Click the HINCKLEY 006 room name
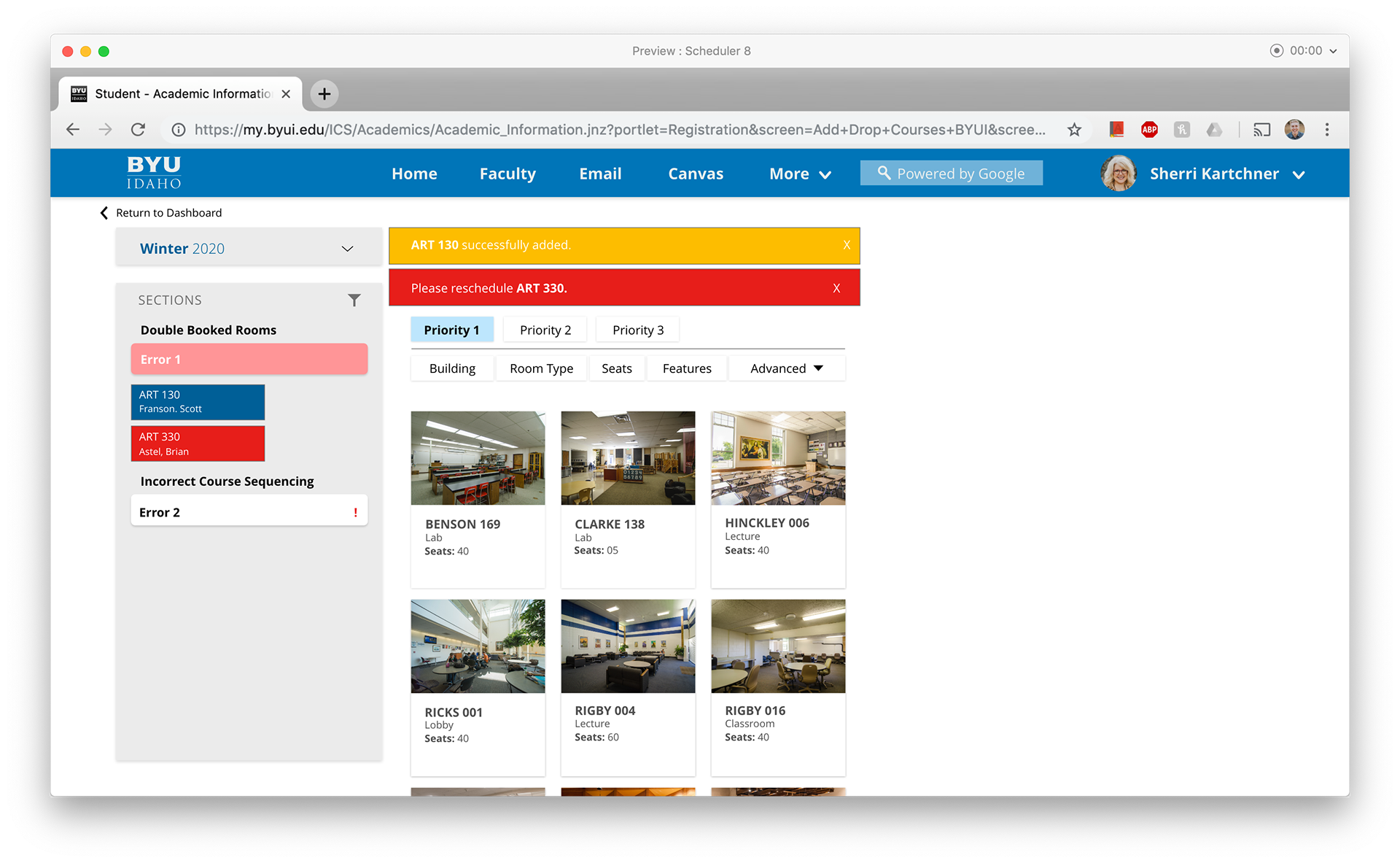 [767, 523]
